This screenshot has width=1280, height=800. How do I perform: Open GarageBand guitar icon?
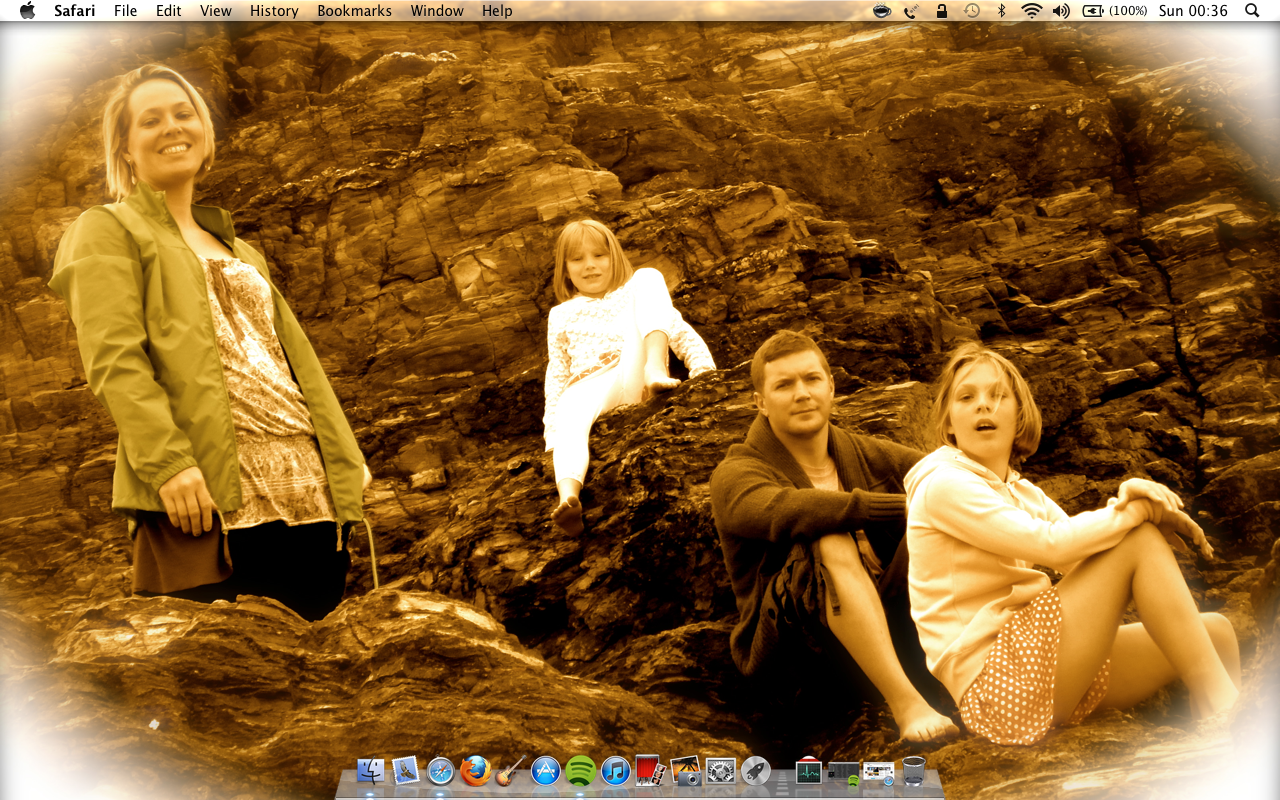pos(510,771)
